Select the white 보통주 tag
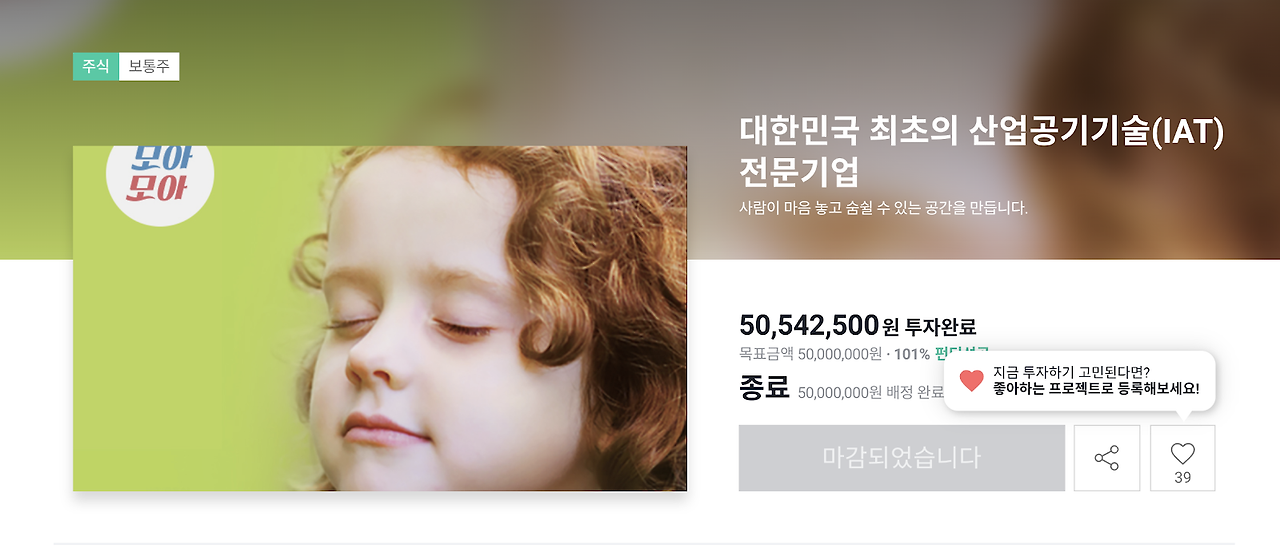Viewport: 1280px width, 560px height. (149, 66)
